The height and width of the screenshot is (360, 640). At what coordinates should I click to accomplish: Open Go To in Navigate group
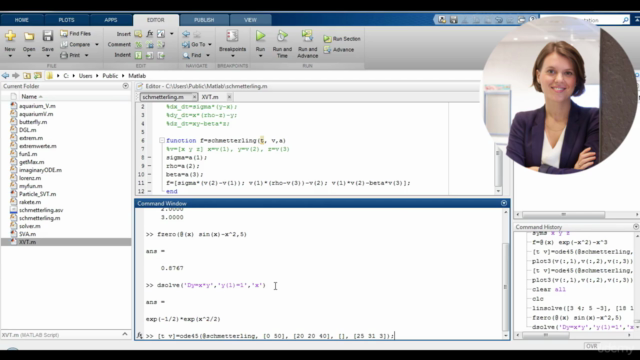tap(194, 44)
